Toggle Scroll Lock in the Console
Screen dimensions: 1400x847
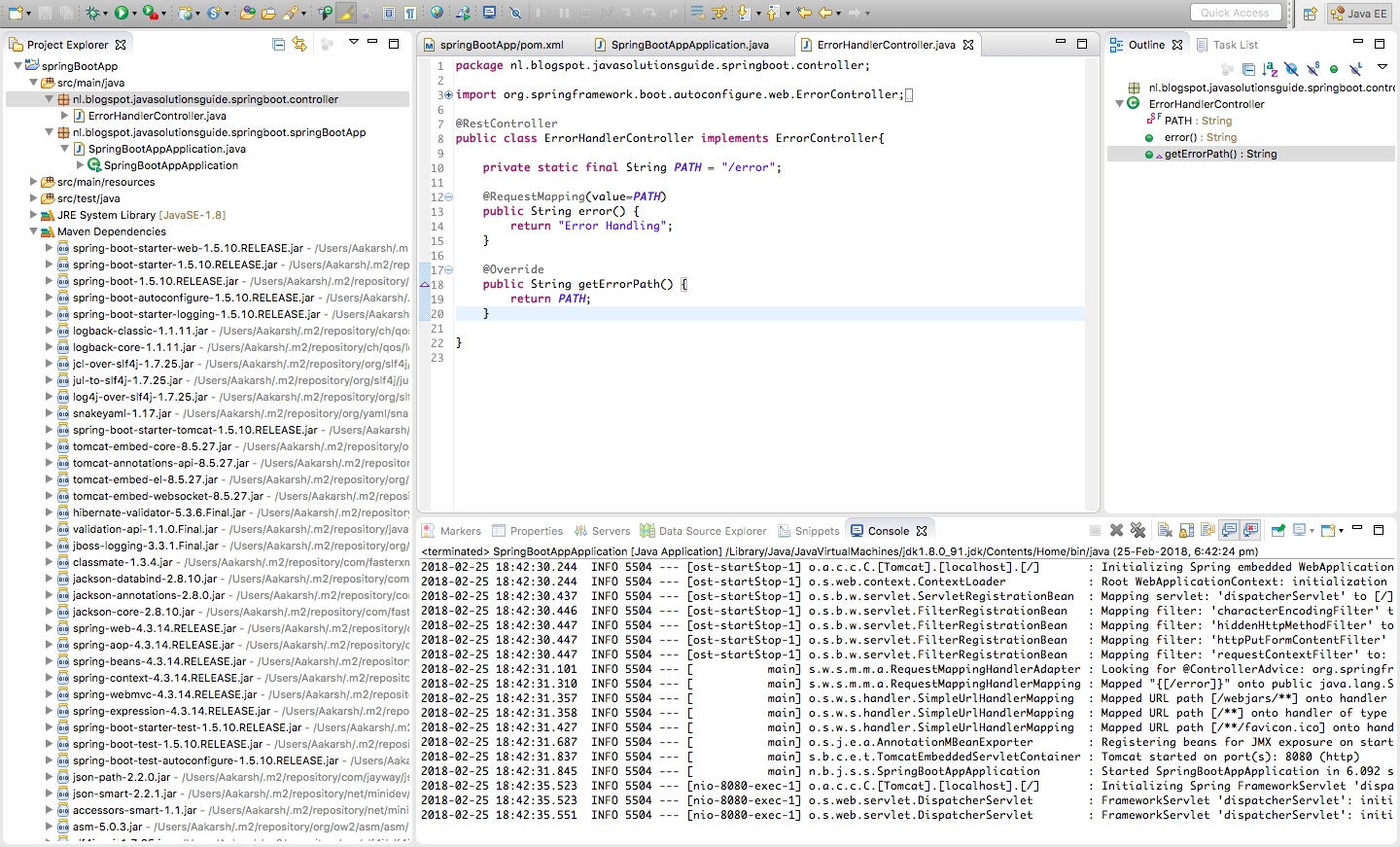click(x=1186, y=530)
